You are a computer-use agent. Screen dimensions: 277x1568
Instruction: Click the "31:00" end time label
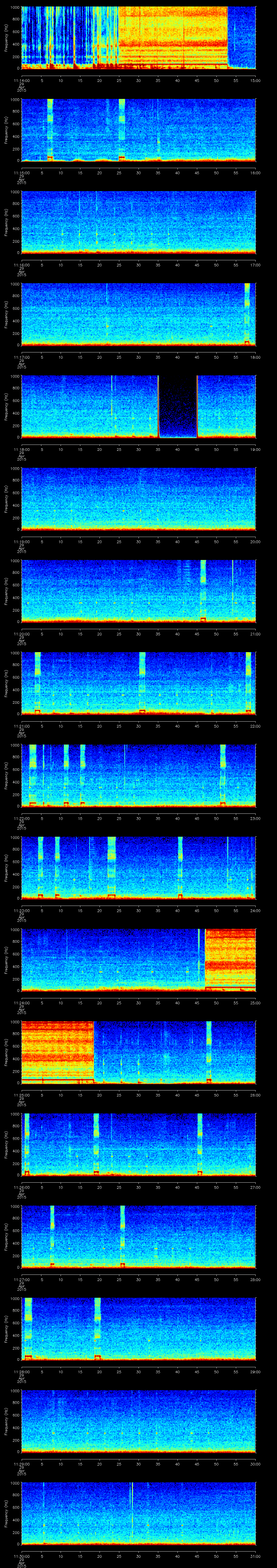point(255,1556)
